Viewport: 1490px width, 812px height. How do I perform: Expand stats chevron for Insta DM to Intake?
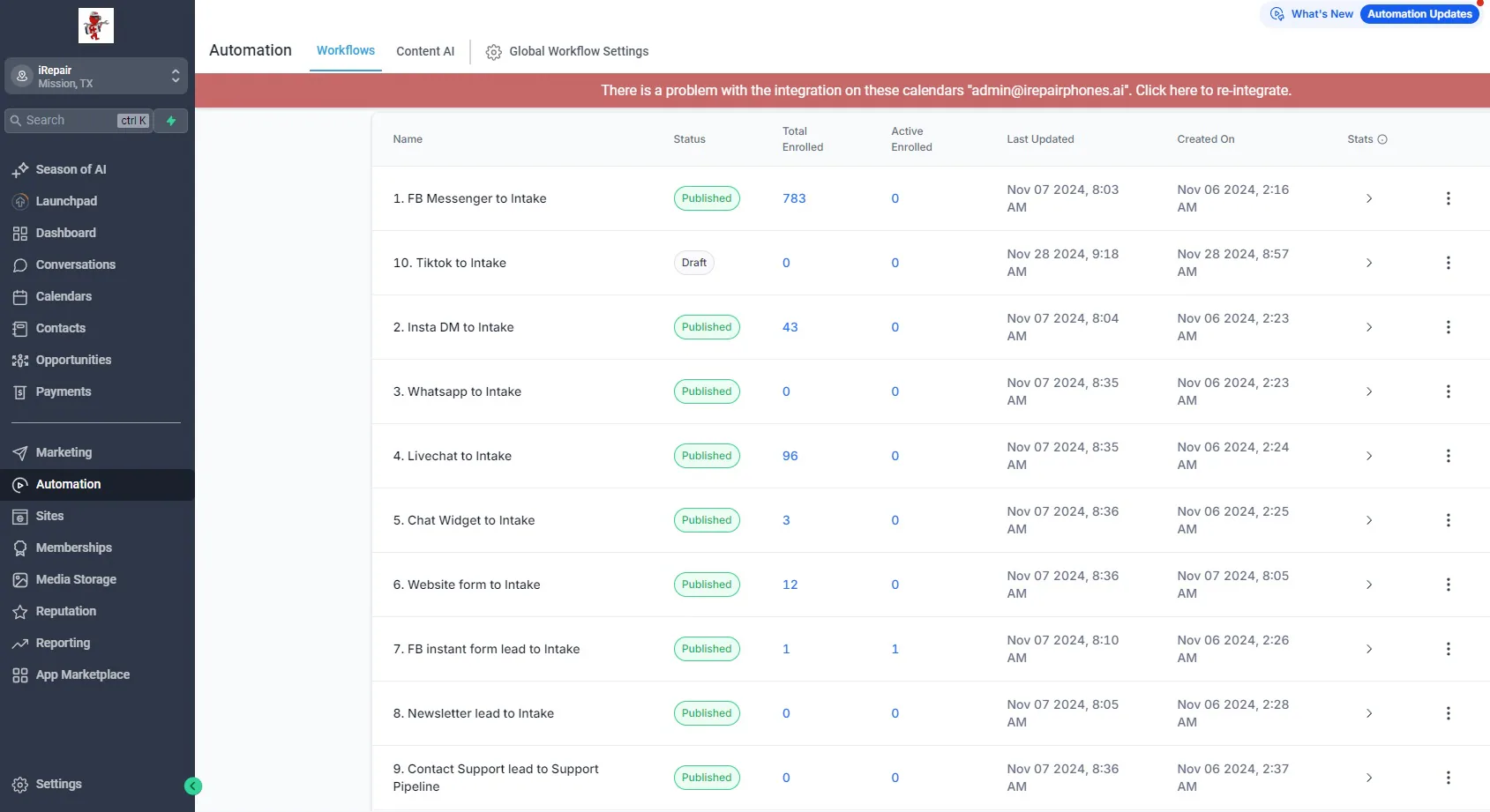(1368, 327)
